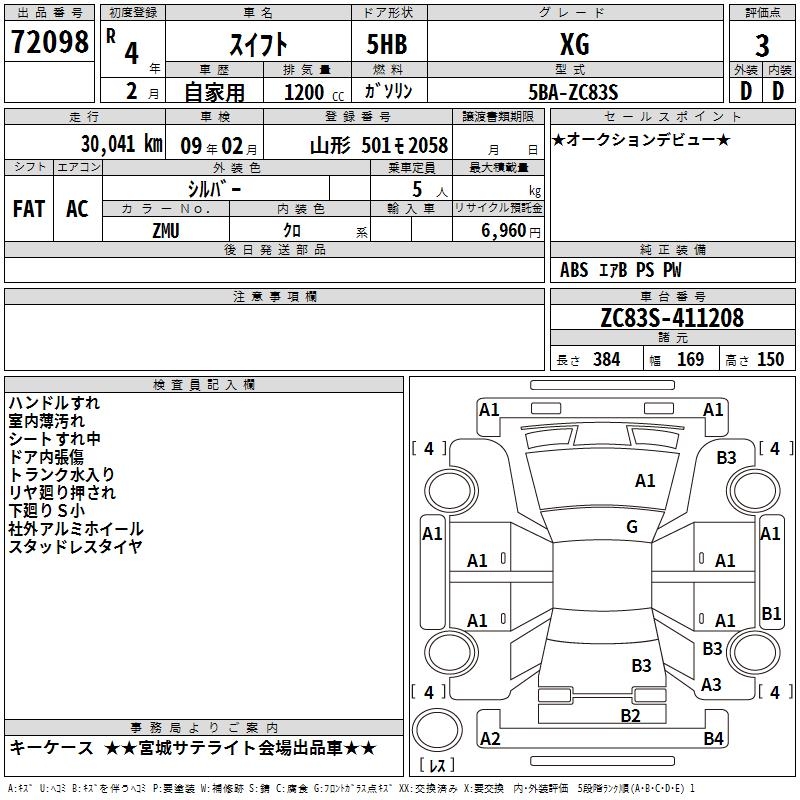Select the A2 mark on rear bumper
800x800 pixels.
490,738
